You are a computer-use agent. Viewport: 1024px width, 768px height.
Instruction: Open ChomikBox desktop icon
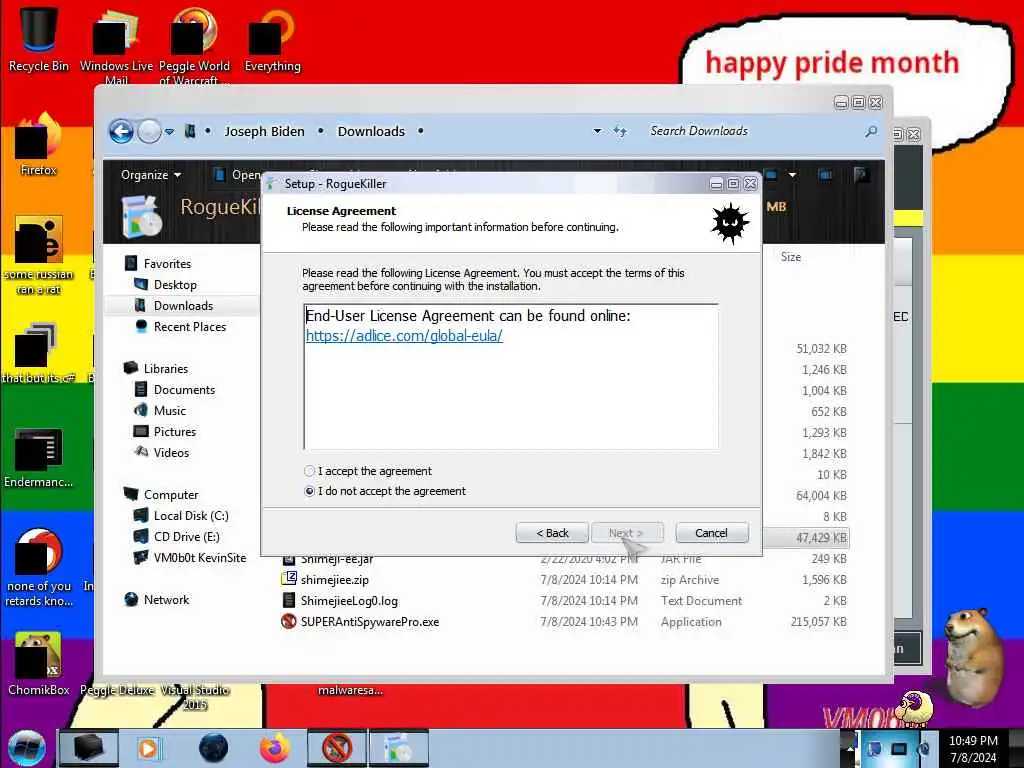click(x=39, y=662)
